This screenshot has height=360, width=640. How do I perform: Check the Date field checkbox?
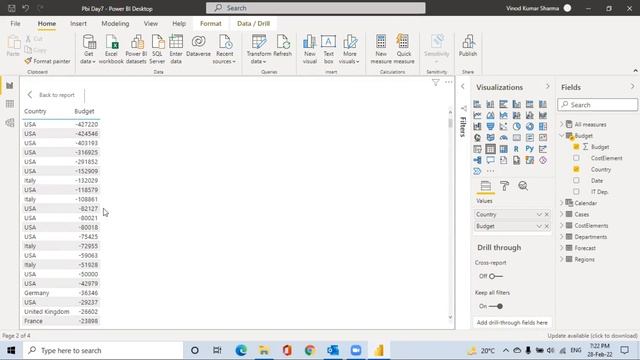[576, 180]
